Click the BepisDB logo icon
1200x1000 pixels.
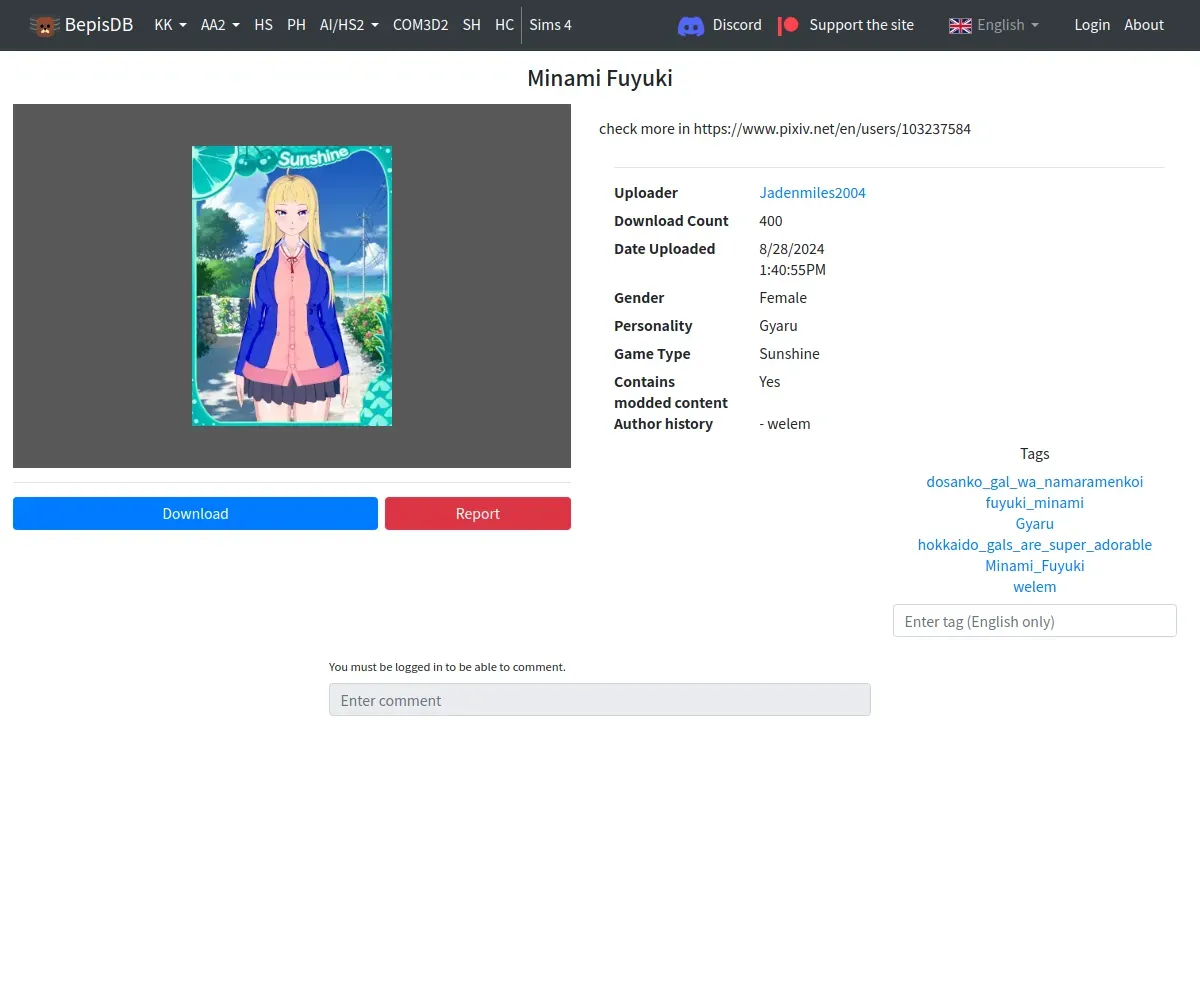pyautogui.click(x=44, y=25)
